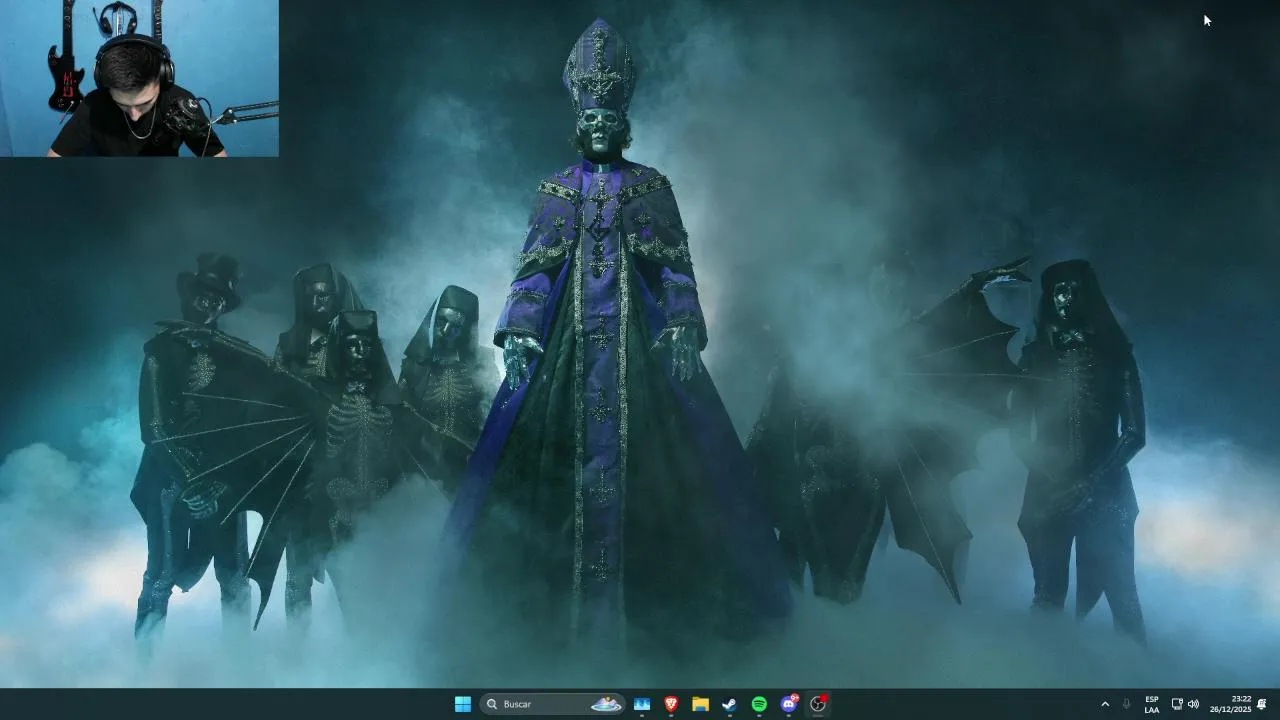Open the ESP LAA language switcher
The height and width of the screenshot is (720, 1280).
click(1152, 704)
